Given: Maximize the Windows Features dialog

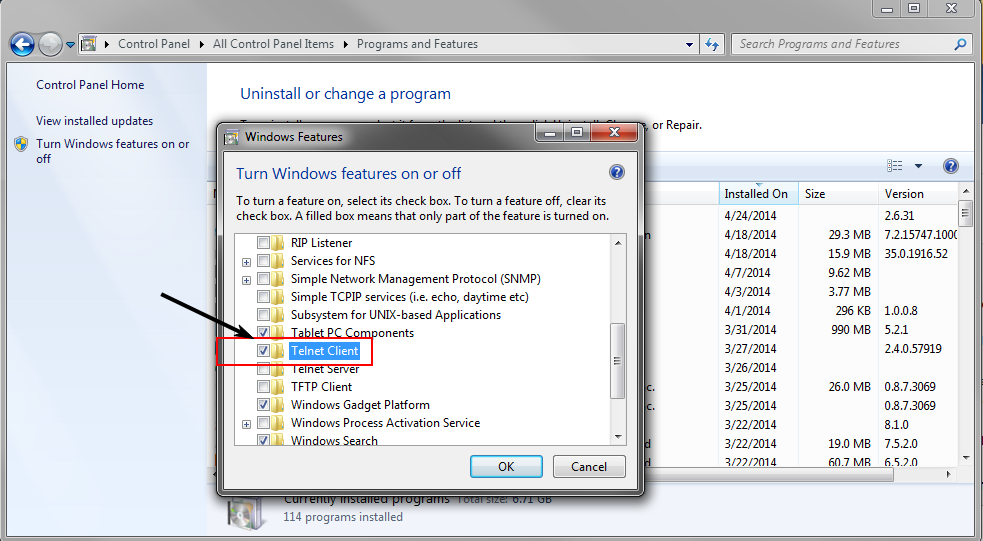Looking at the screenshot, I should point(577,132).
